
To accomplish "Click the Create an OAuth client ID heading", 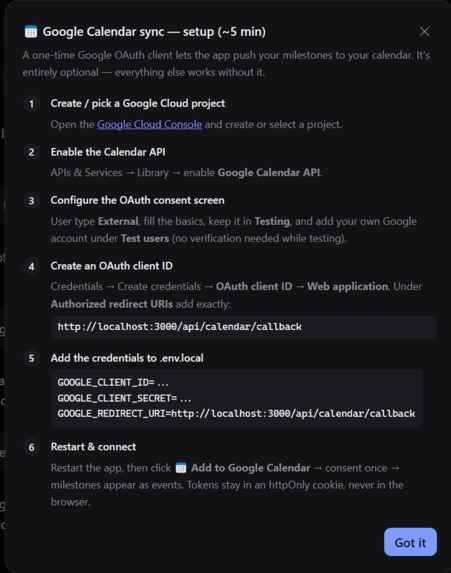I will (x=111, y=266).
